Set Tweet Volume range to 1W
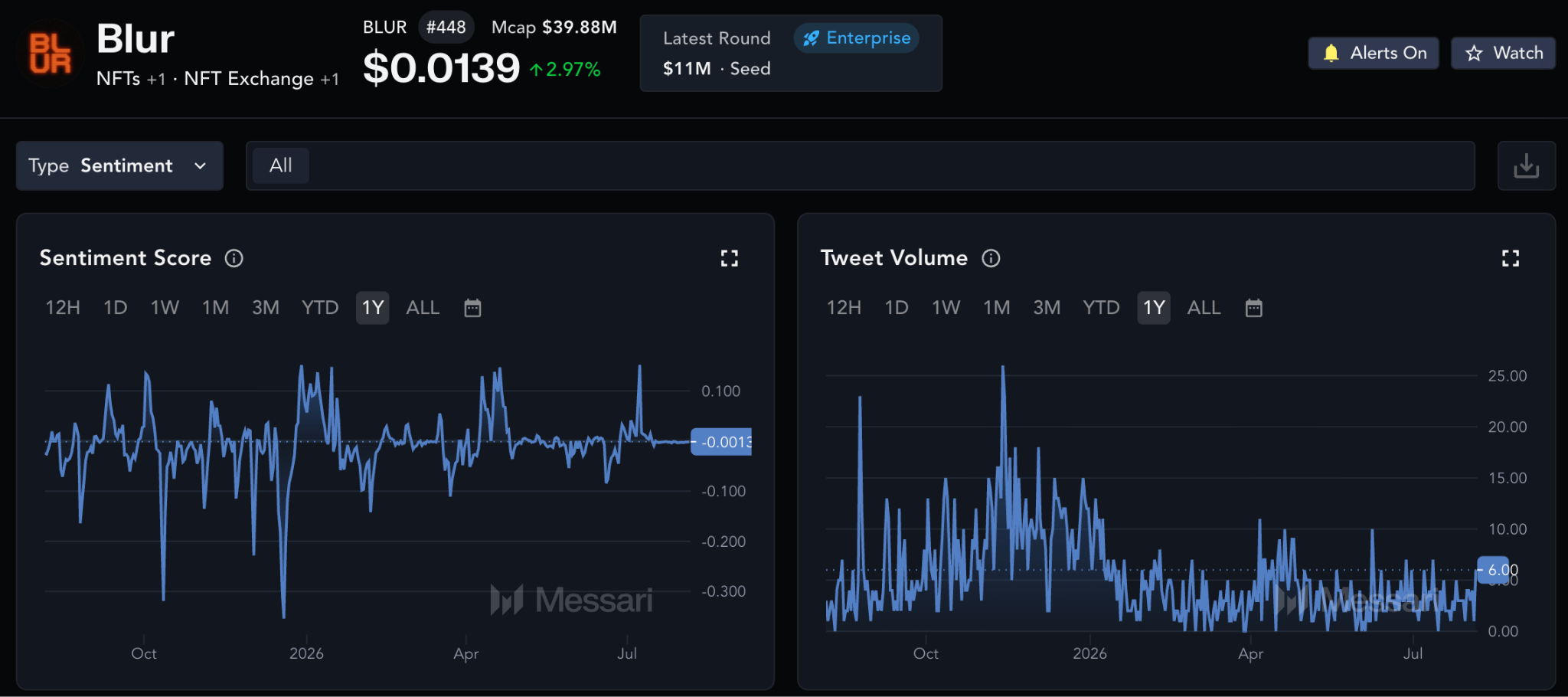1568x697 pixels. click(946, 308)
